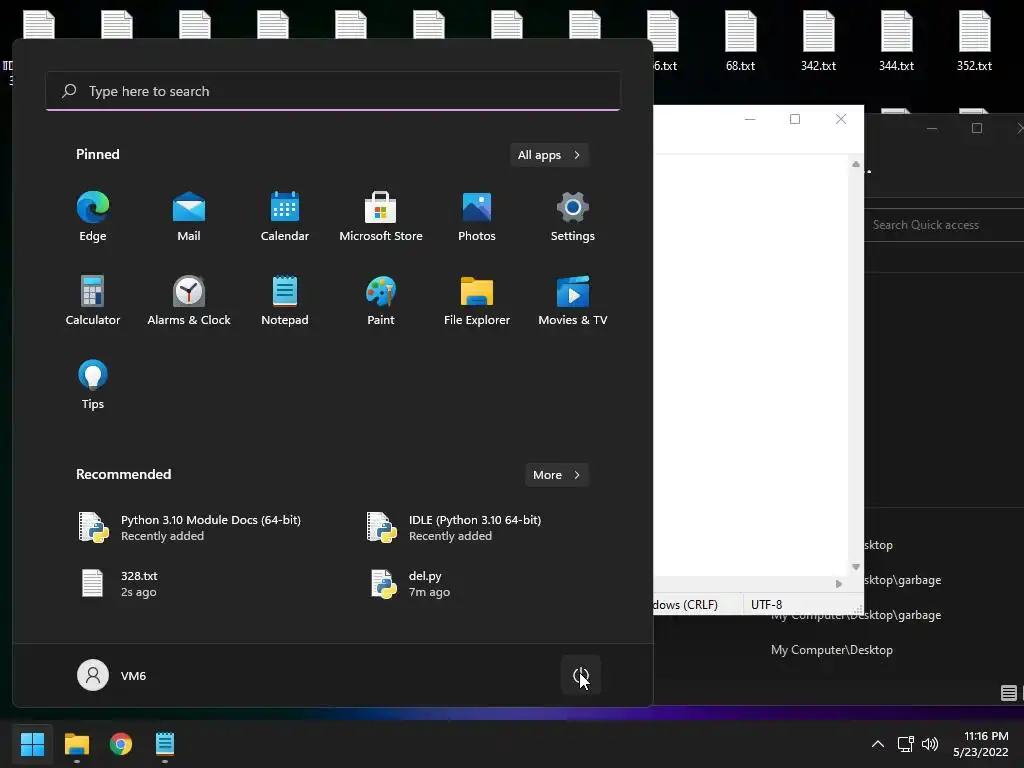Open the Paint app
The image size is (1024, 768).
click(x=381, y=300)
